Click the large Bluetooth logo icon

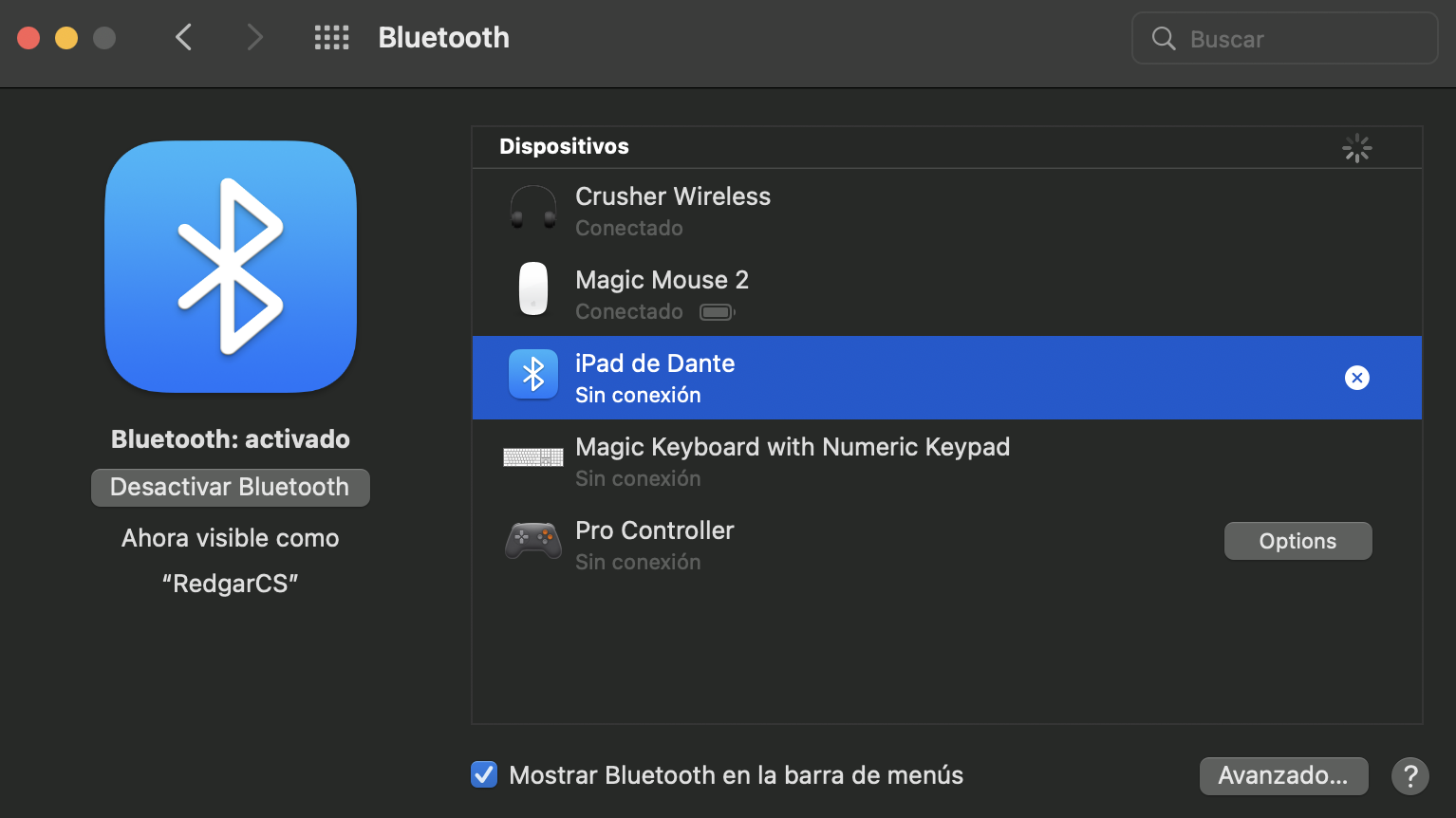(x=231, y=267)
